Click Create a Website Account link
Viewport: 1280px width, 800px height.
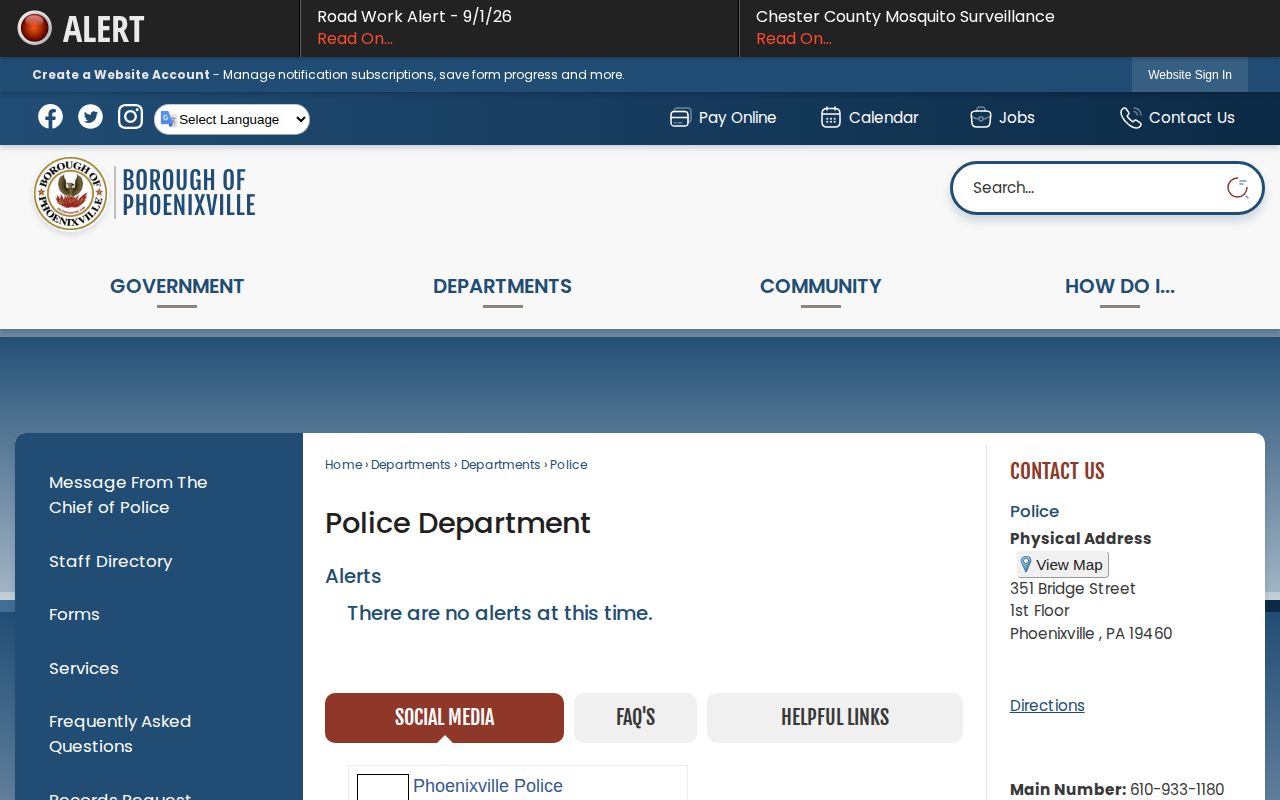point(121,75)
